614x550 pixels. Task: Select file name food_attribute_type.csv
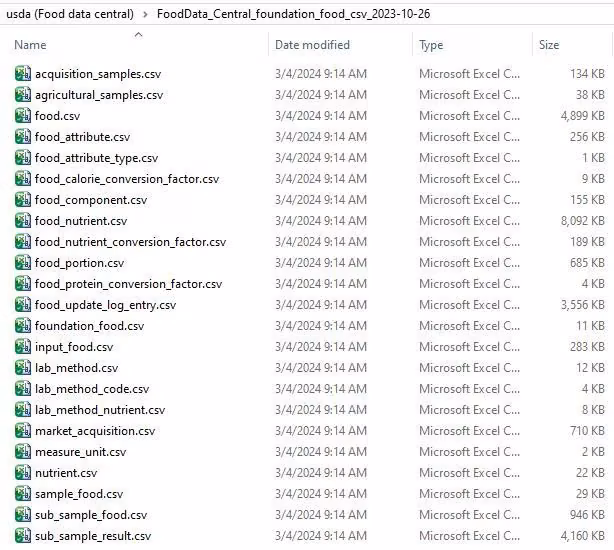[x=96, y=158]
